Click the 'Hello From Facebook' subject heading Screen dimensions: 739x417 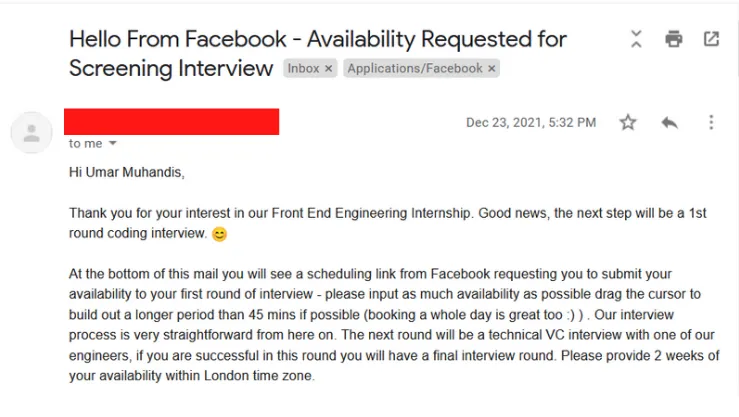318,53
